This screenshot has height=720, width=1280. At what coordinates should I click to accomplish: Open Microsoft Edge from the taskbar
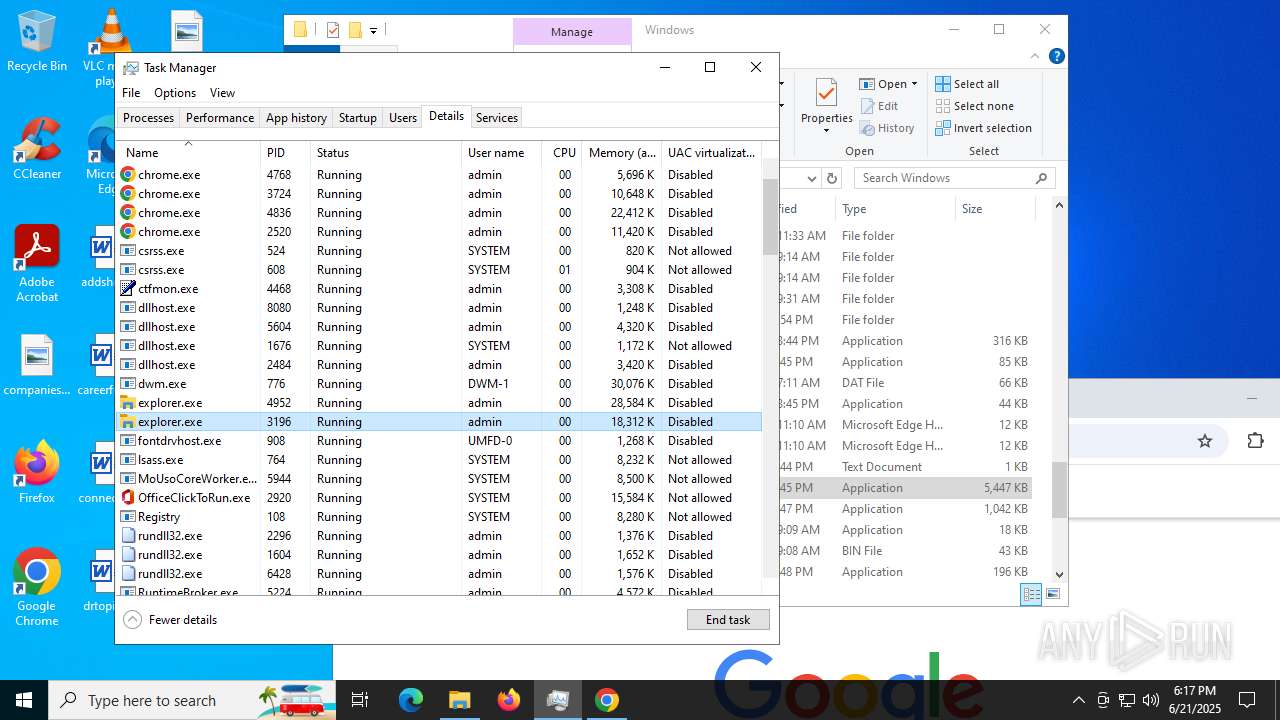coord(411,700)
